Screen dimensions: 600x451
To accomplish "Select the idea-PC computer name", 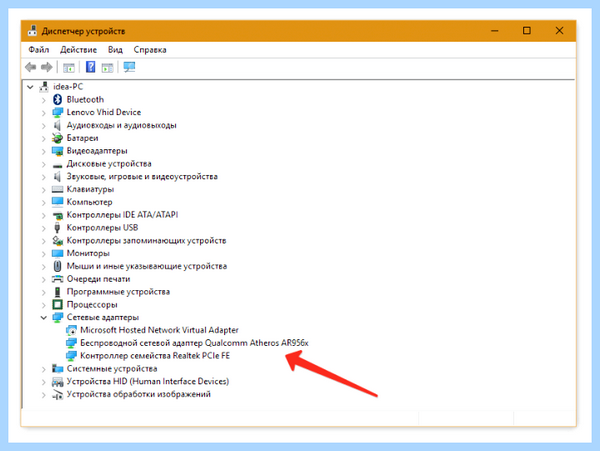I will 68,87.
